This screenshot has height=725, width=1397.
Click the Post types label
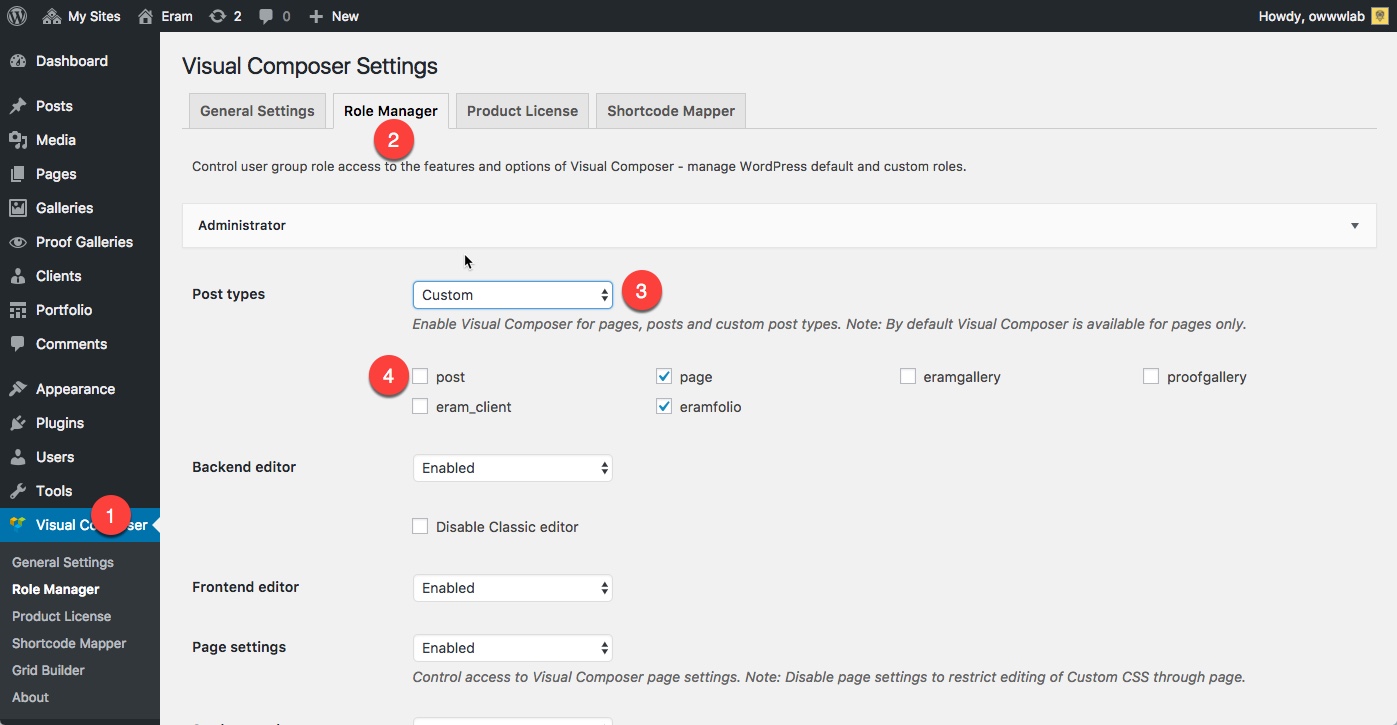coord(228,295)
